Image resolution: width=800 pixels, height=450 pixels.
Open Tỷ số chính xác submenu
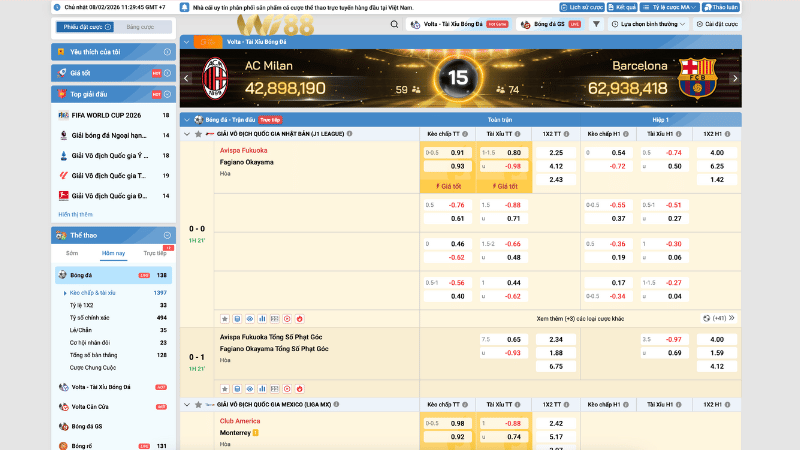point(89,317)
